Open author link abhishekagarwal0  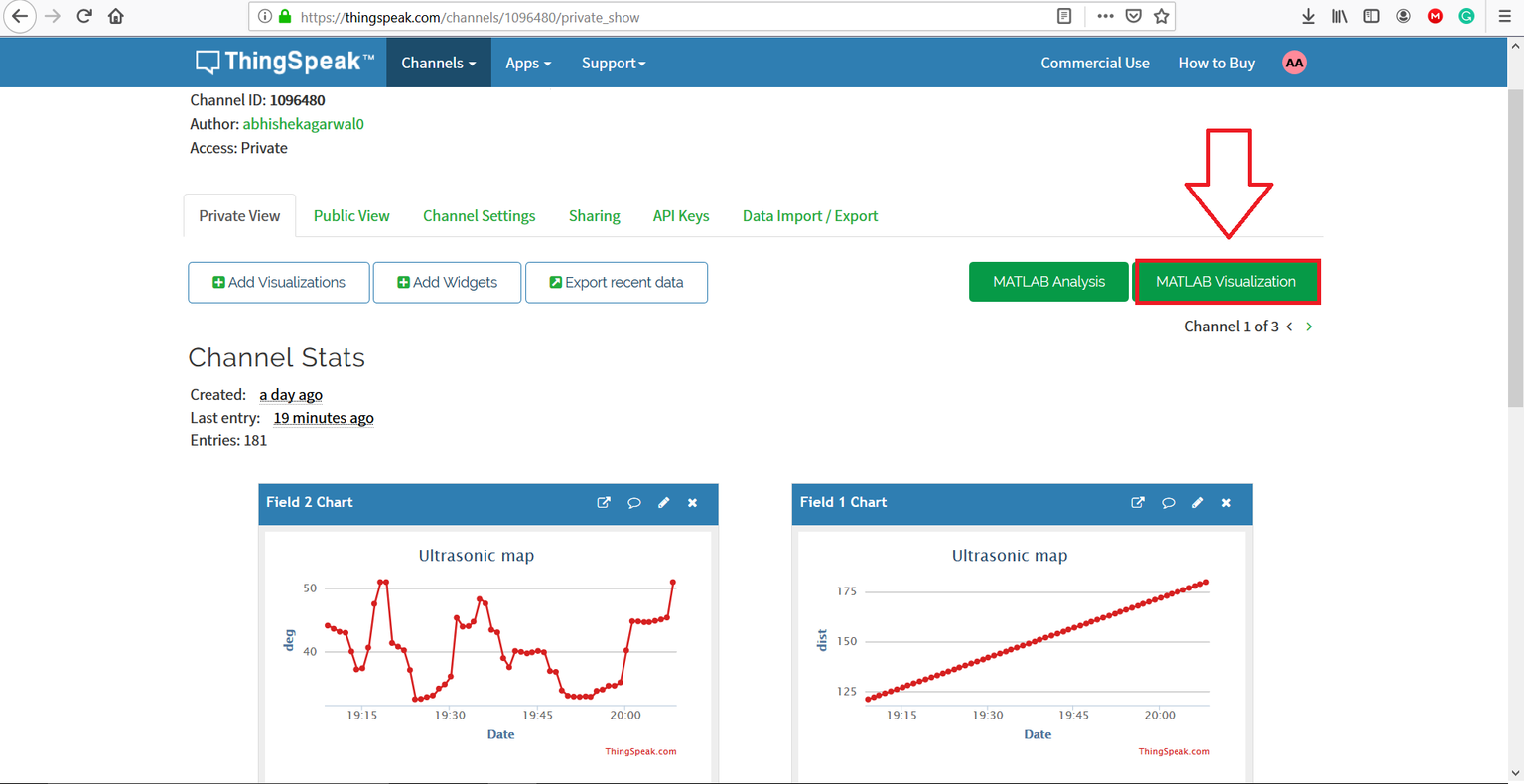pos(303,124)
